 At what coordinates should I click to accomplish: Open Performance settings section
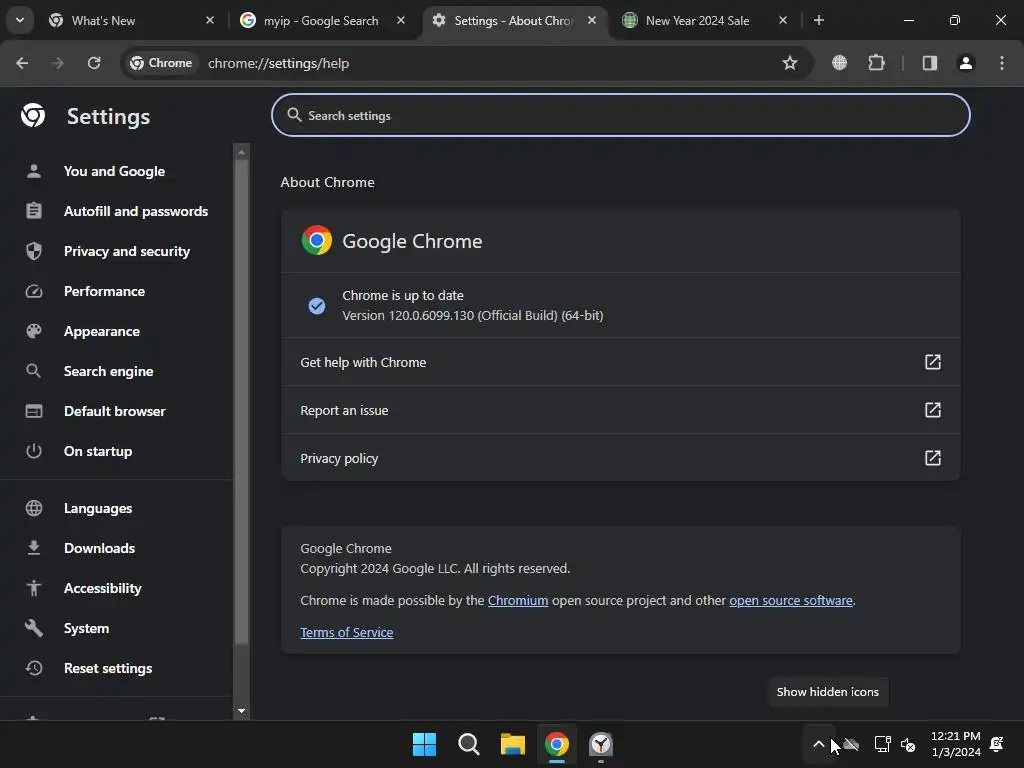[x=104, y=291]
